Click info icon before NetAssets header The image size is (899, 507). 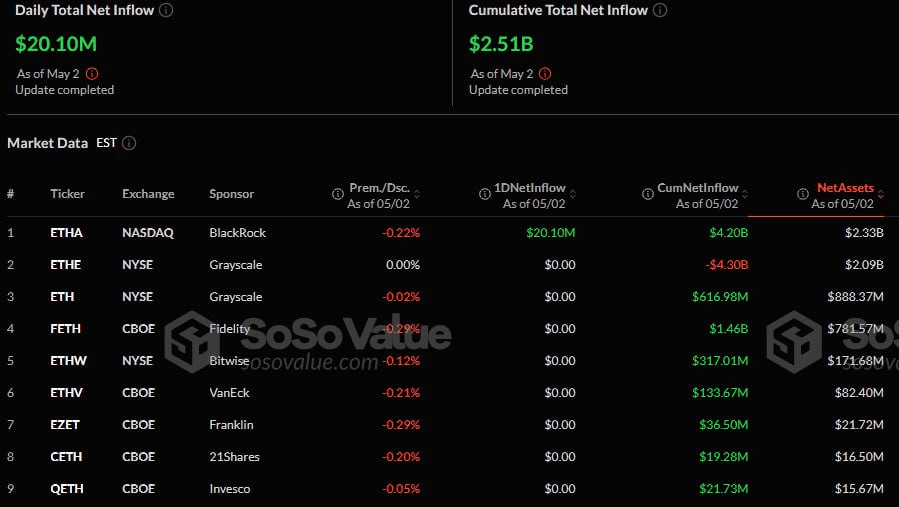pos(803,194)
